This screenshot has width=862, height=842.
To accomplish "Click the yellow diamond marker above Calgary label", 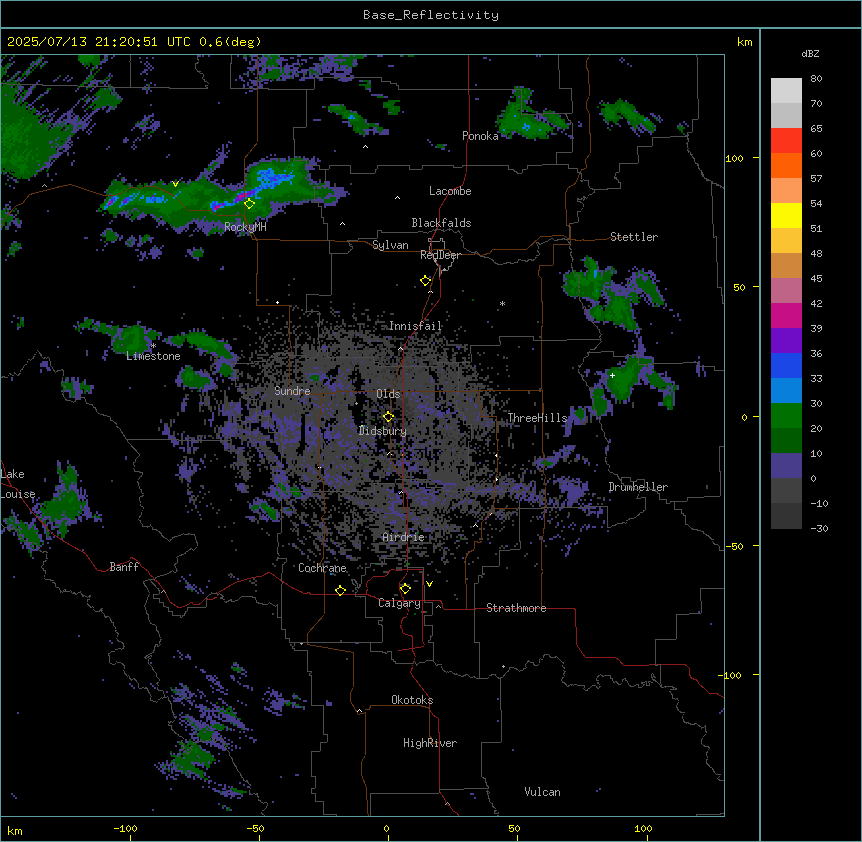I will 405,589.
